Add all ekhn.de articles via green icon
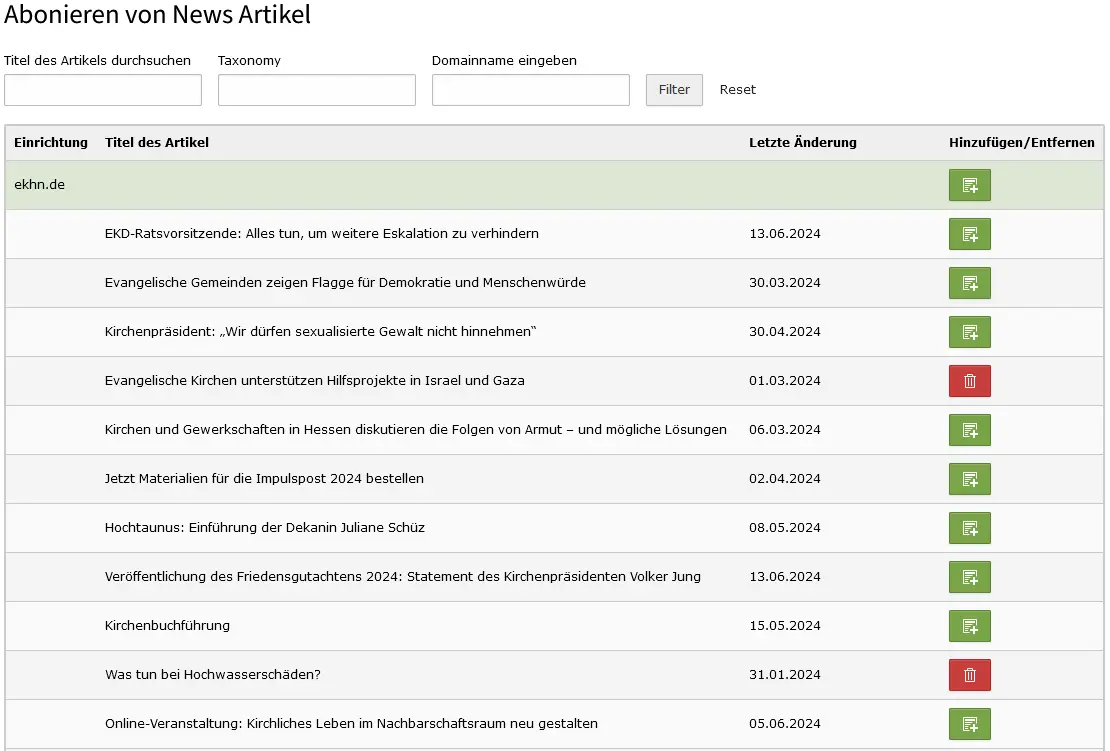1110x751 pixels. [x=969, y=185]
